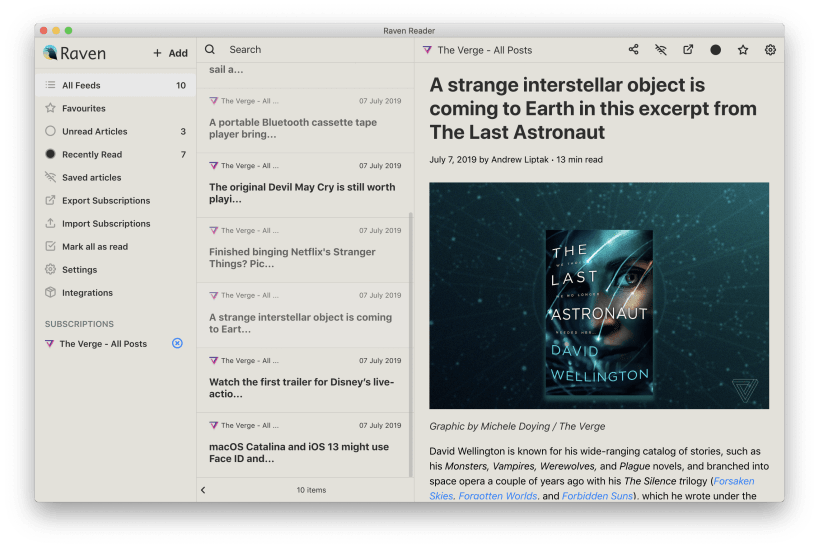Click the search magnifier icon
Screen dimensions: 819x548
(210, 49)
